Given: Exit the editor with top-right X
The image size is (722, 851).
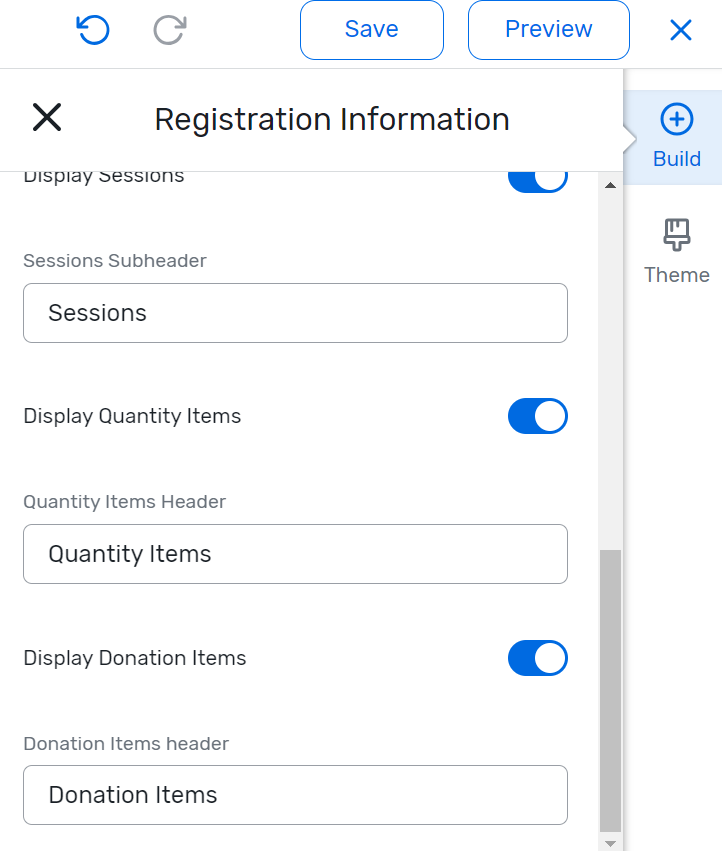Looking at the screenshot, I should click(x=680, y=30).
